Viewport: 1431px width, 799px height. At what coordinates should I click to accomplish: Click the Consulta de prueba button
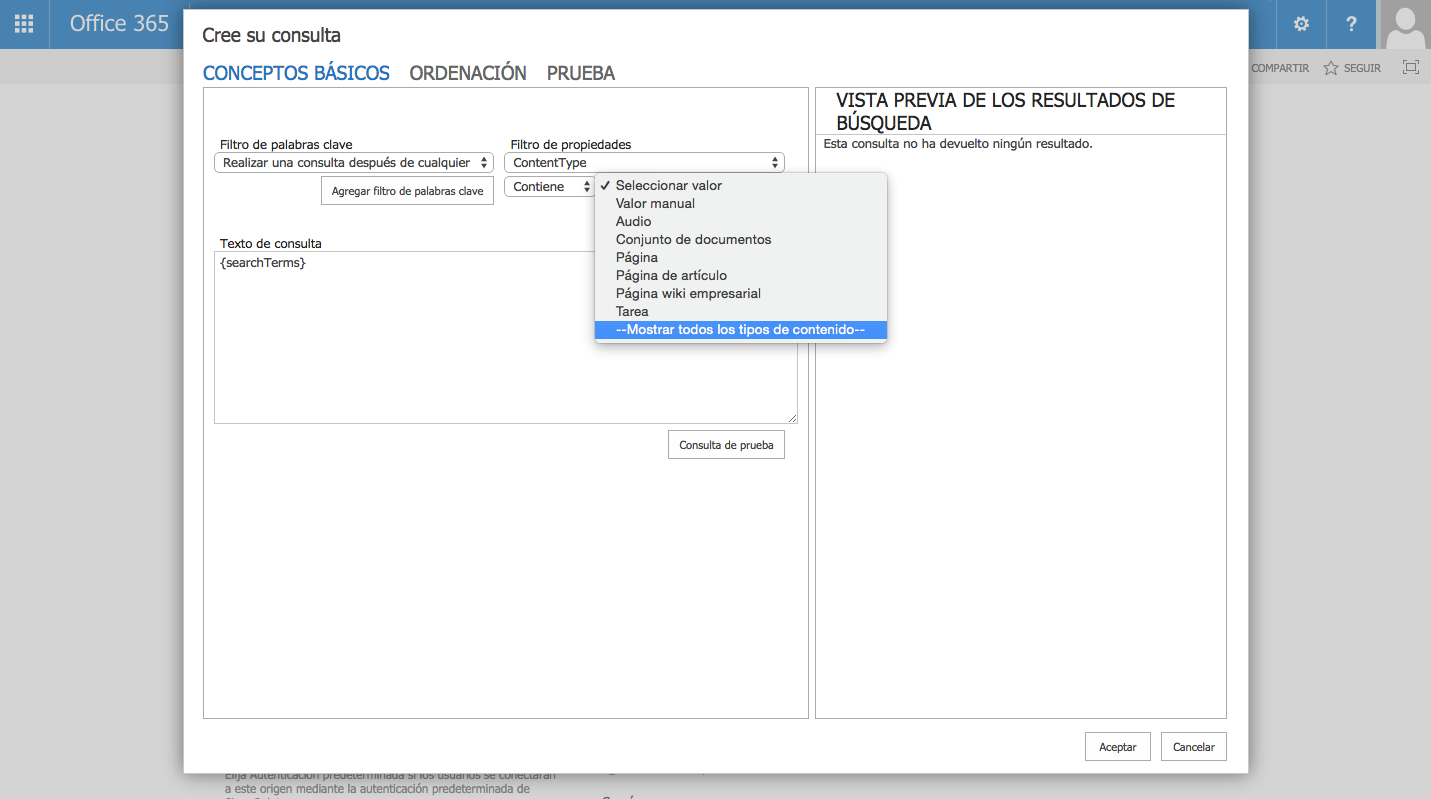pos(726,444)
